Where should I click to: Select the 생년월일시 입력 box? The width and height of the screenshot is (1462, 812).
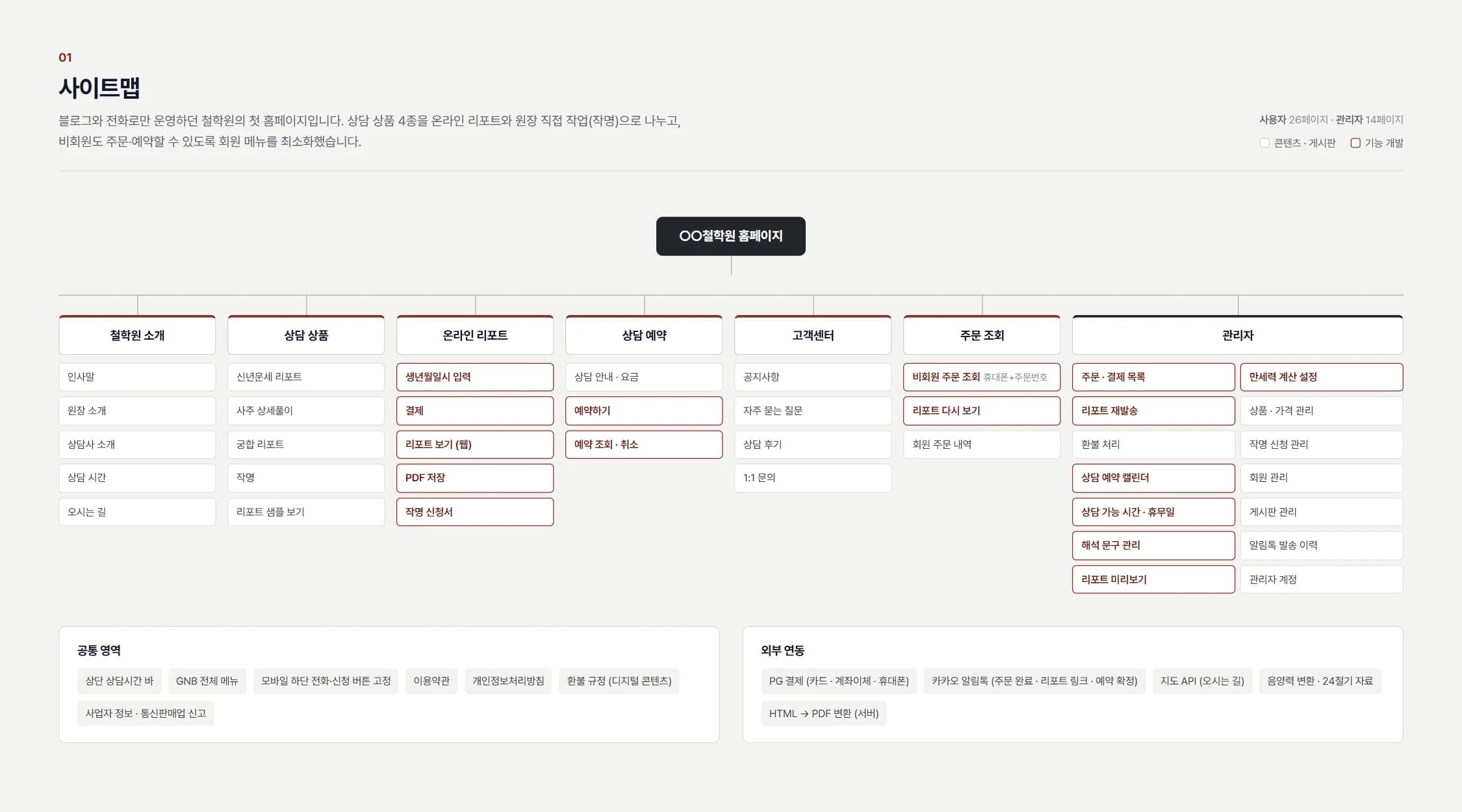click(475, 377)
